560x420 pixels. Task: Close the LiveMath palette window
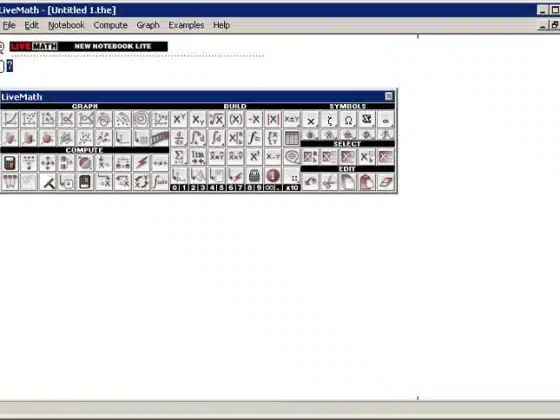[x=389, y=96]
